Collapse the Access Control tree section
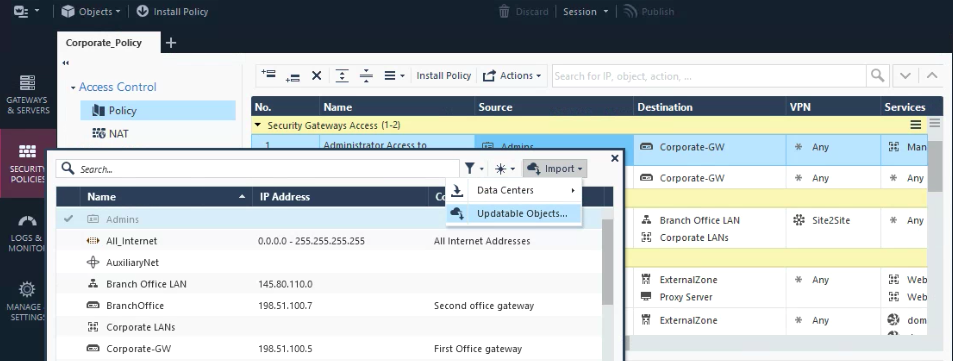This screenshot has width=953, height=361. pyautogui.click(x=73, y=88)
